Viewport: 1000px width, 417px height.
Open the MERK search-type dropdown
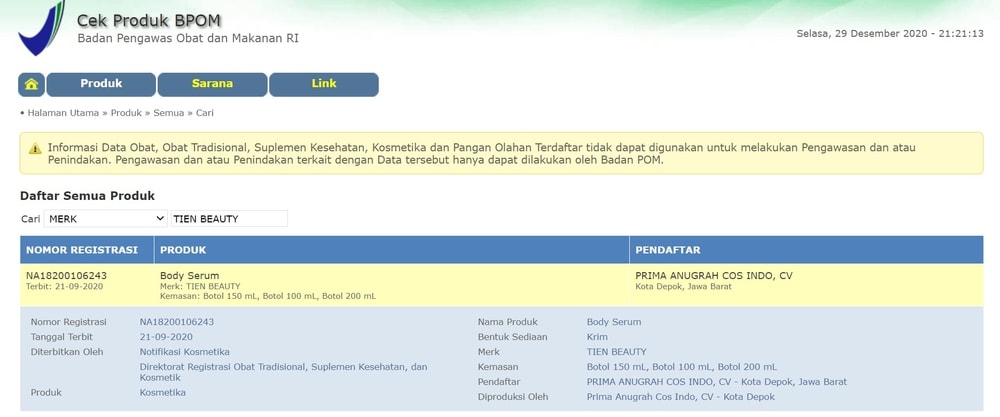tap(106, 219)
